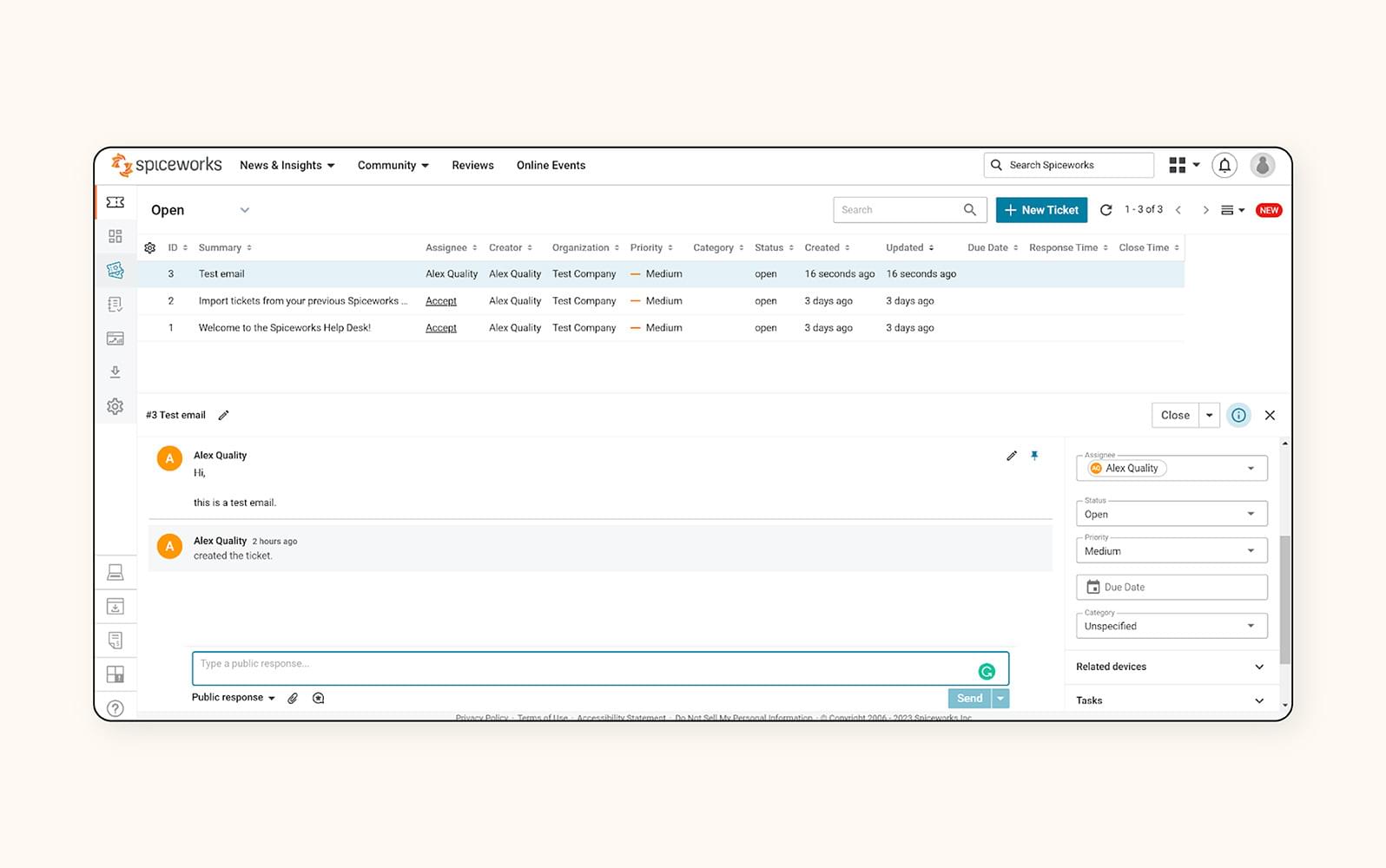
Task: Sort by the Created column header
Action: (827, 248)
